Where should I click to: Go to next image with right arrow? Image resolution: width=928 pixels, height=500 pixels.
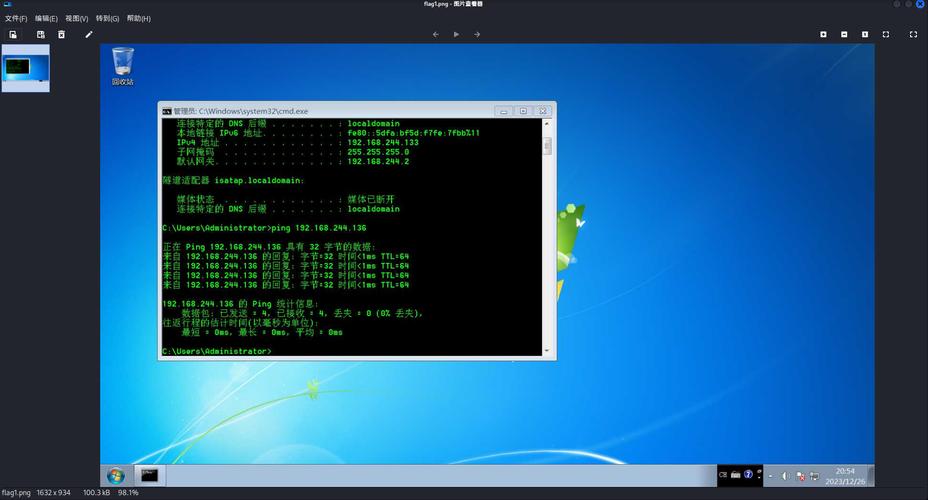[477, 34]
